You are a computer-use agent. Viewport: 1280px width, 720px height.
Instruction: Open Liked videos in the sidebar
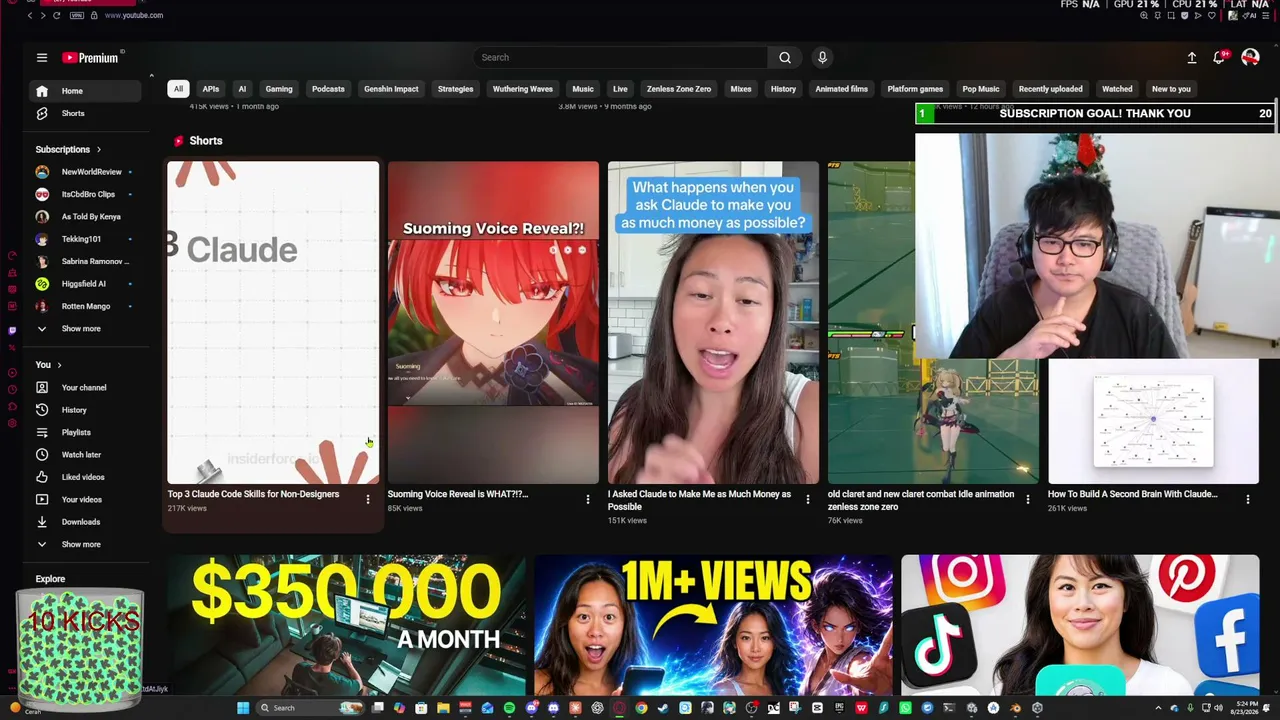pos(85,477)
